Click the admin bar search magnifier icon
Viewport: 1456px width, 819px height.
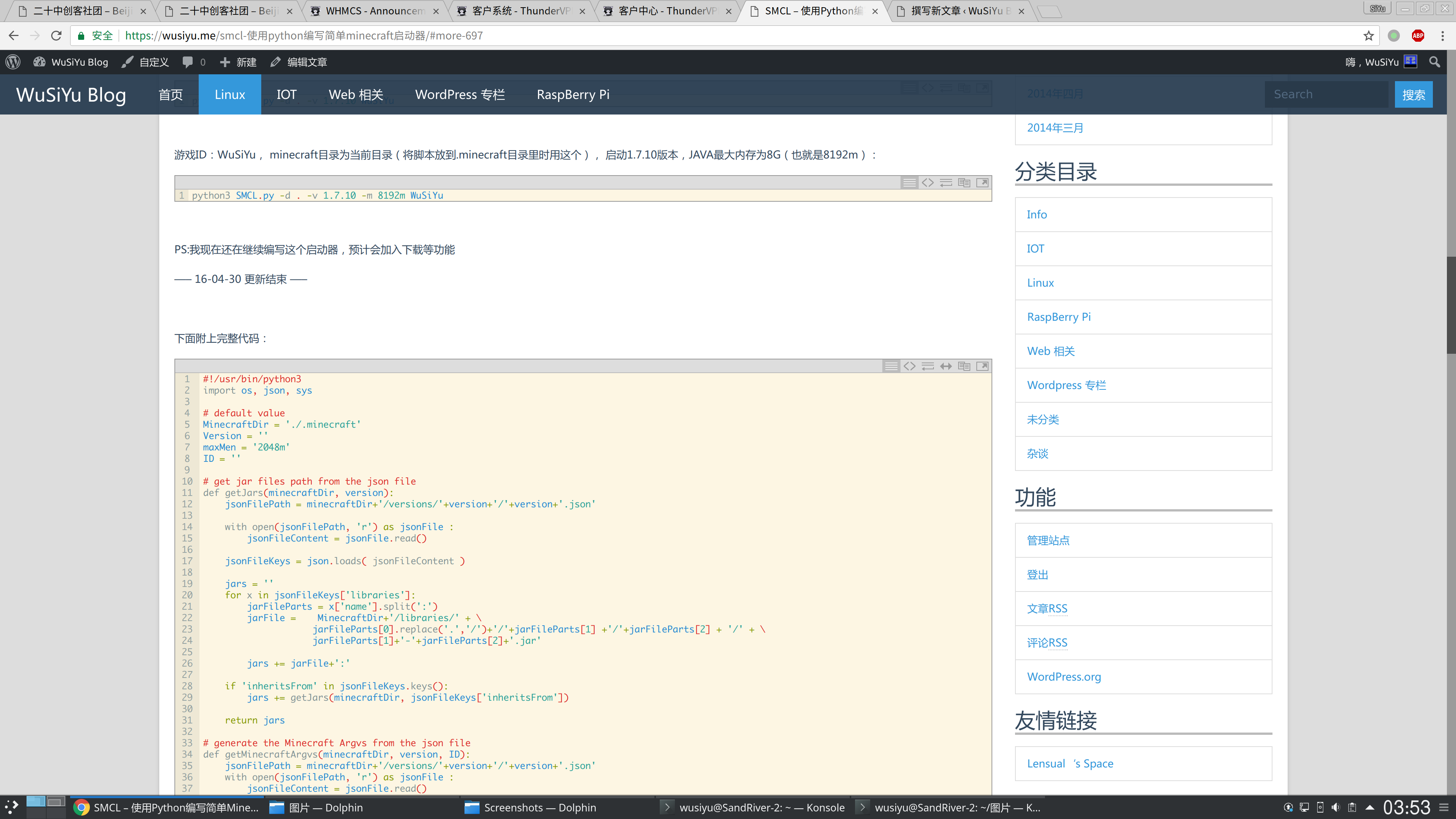tap(1434, 62)
